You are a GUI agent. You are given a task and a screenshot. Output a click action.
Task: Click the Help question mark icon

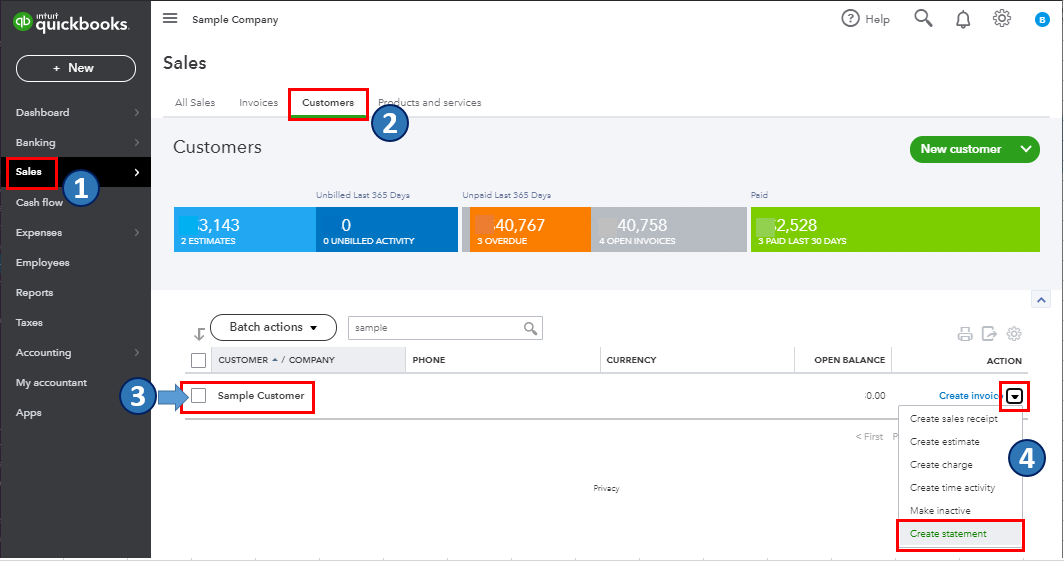point(850,18)
